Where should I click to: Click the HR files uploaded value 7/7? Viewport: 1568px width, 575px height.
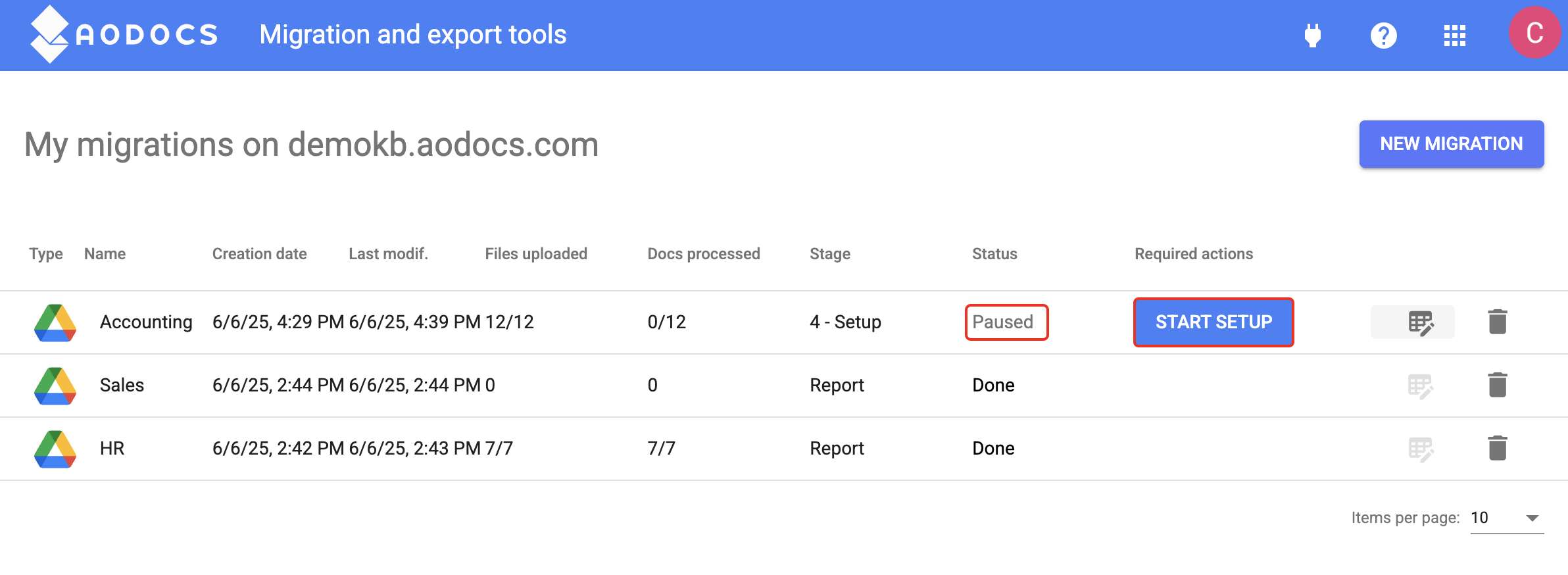(x=499, y=449)
